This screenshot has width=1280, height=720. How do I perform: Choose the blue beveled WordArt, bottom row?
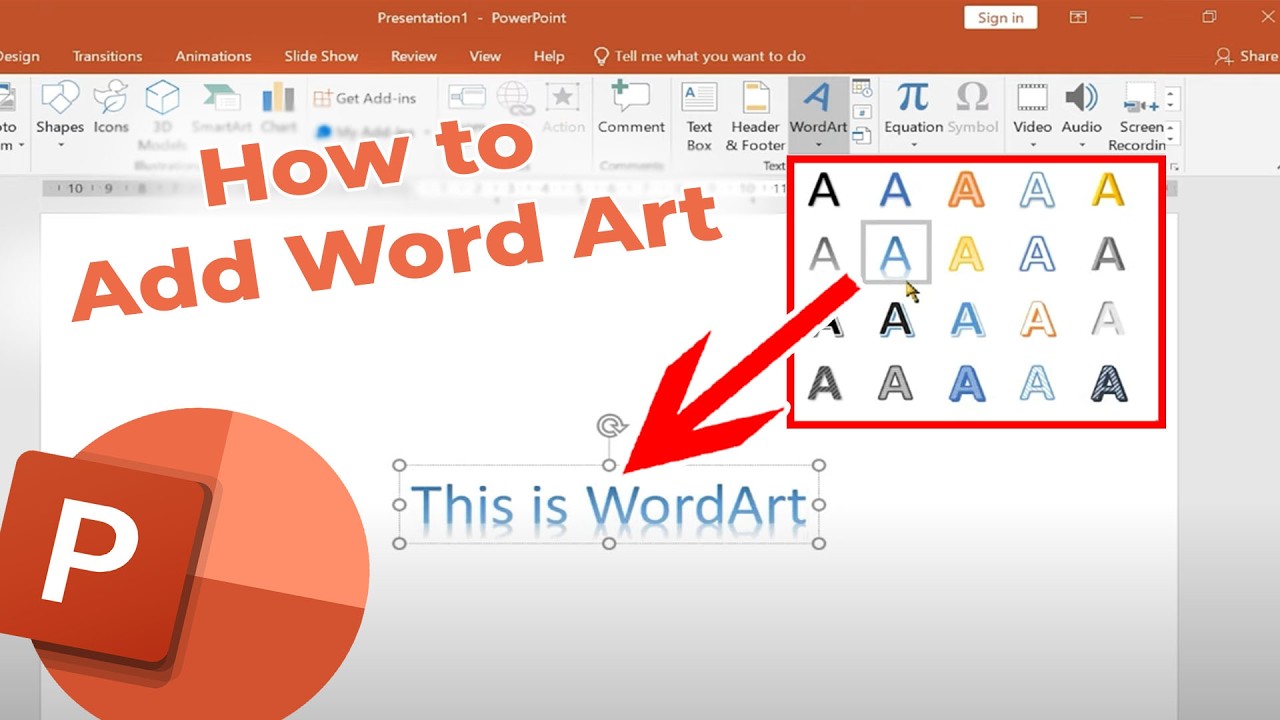pyautogui.click(x=966, y=383)
